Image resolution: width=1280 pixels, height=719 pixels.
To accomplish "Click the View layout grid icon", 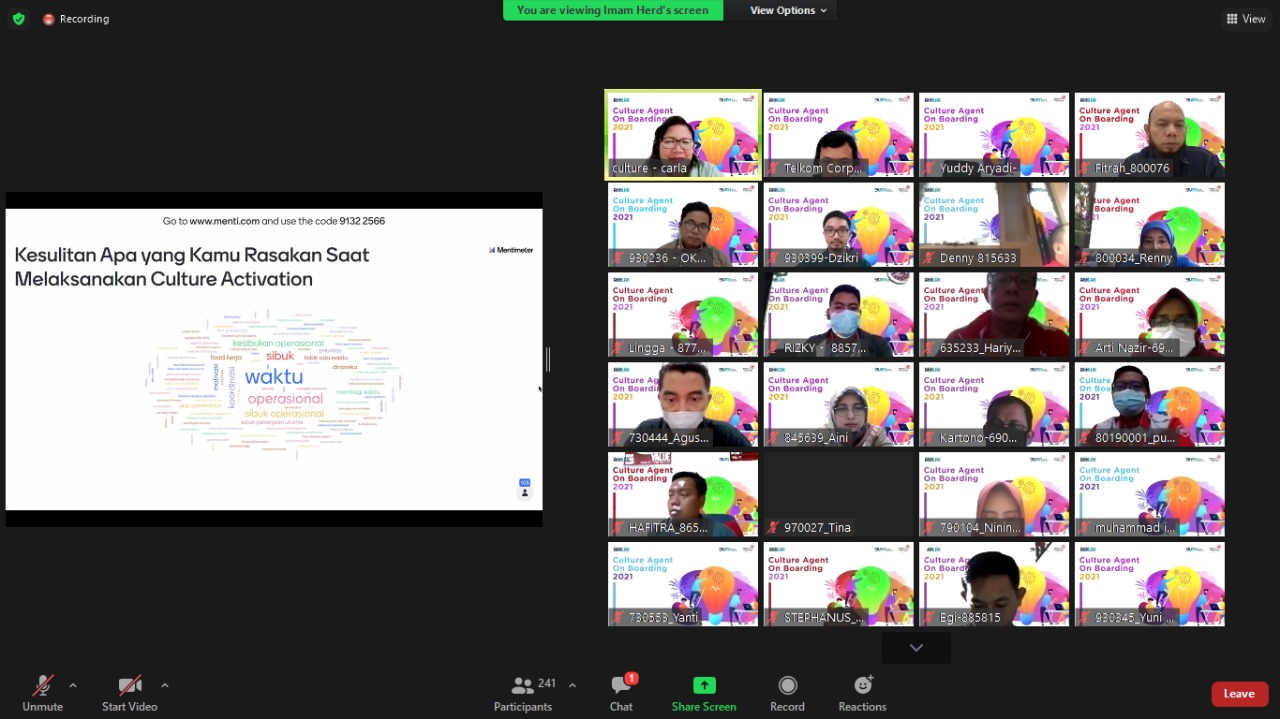I will (x=1232, y=19).
